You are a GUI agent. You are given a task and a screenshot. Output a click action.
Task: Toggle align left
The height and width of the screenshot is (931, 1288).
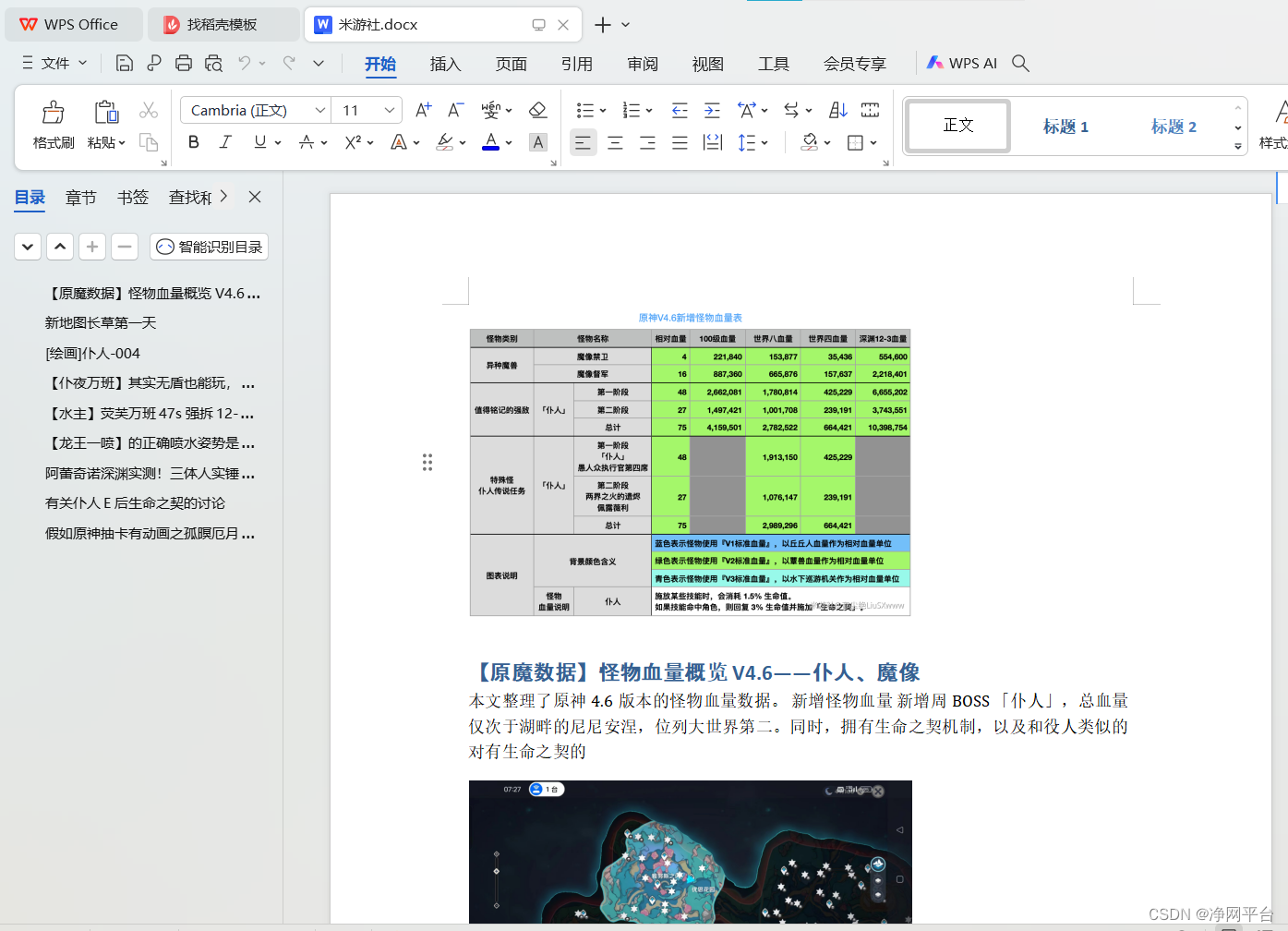point(583,142)
